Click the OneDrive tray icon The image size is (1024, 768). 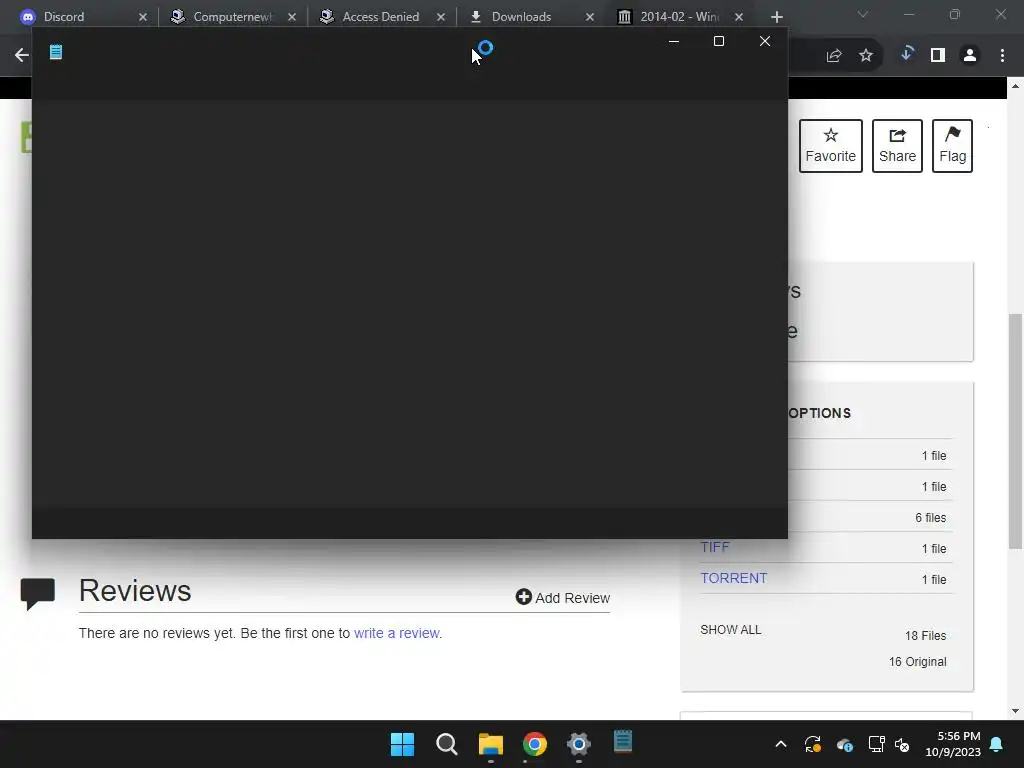pos(844,744)
